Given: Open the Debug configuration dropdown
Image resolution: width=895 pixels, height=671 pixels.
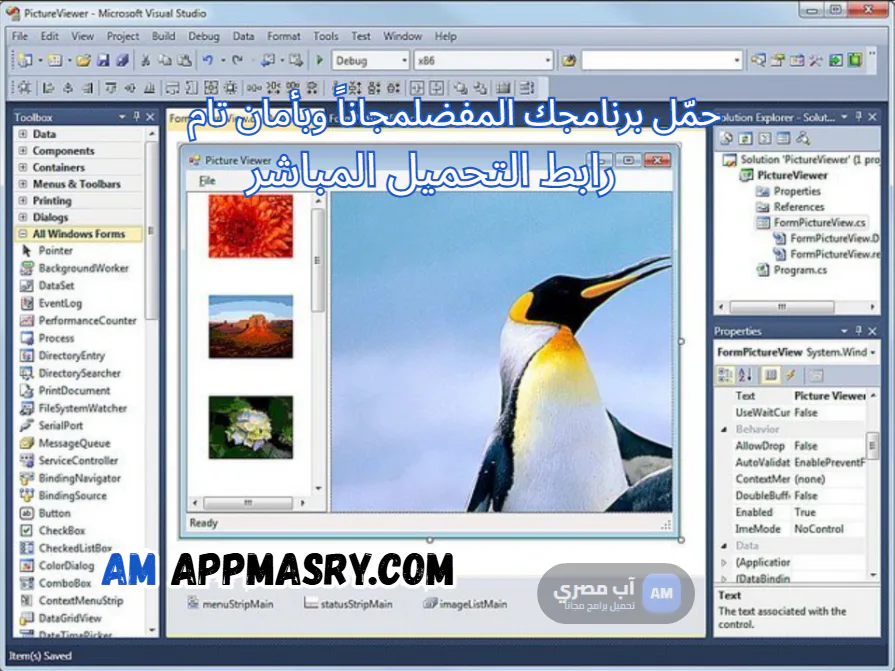Looking at the screenshot, I should pyautogui.click(x=404, y=60).
